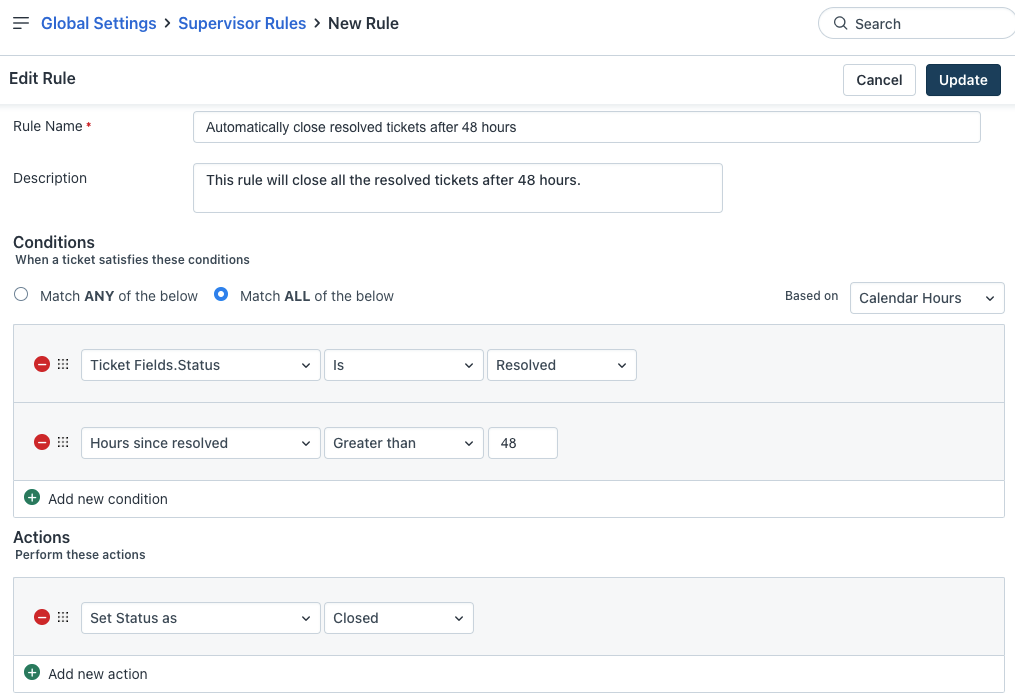This screenshot has height=698, width=1015.
Task: Click the Update button
Action: tap(962, 80)
